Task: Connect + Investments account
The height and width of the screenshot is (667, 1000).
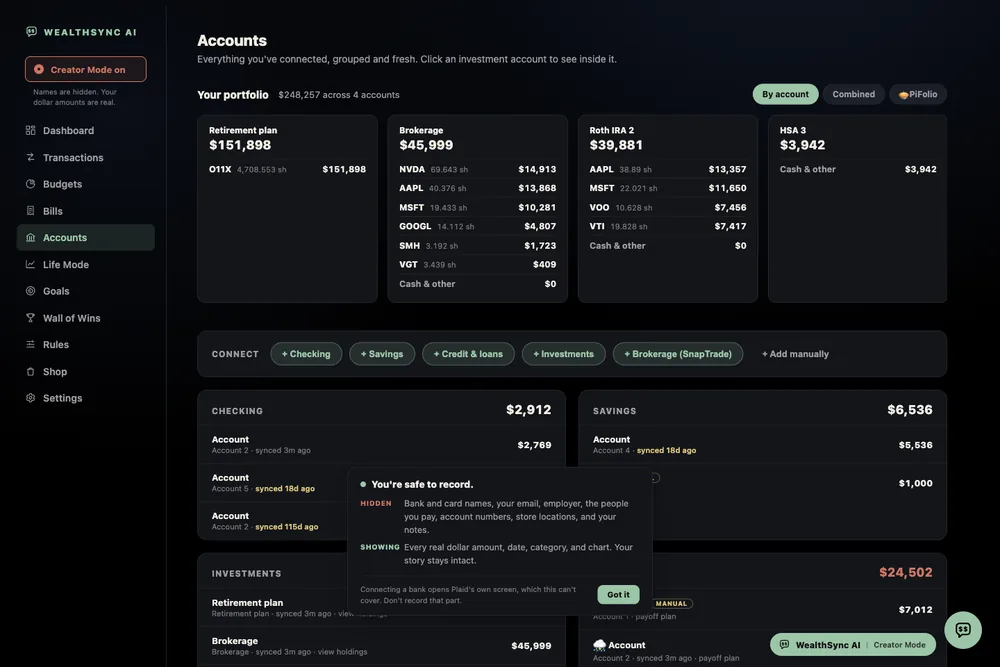Action: [564, 354]
